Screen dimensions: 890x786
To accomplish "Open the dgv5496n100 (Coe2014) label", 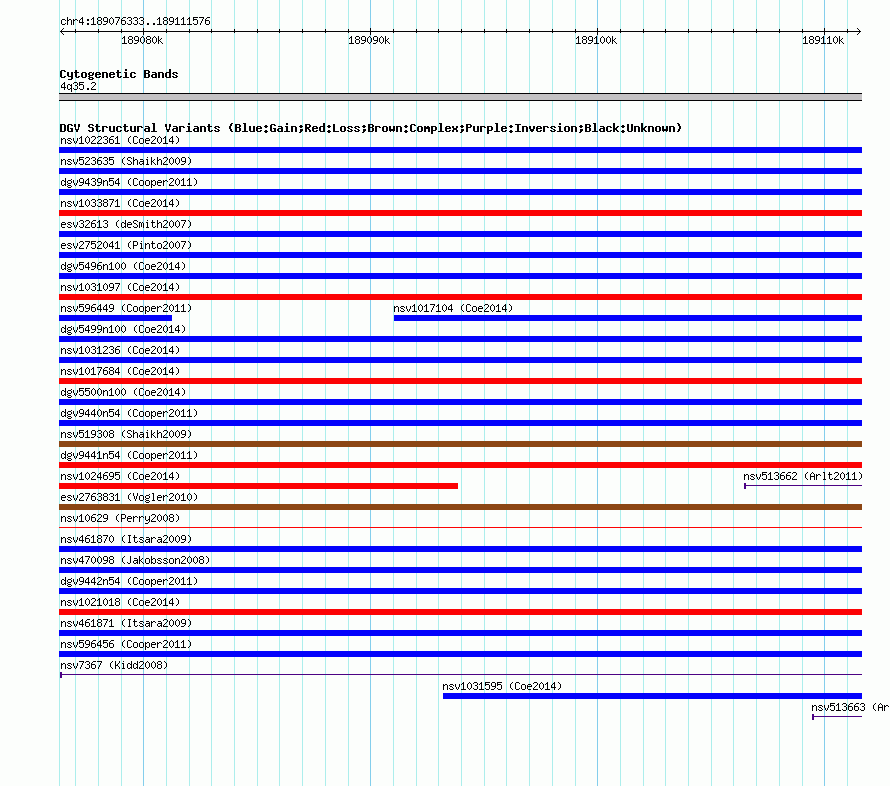I will [x=123, y=266].
